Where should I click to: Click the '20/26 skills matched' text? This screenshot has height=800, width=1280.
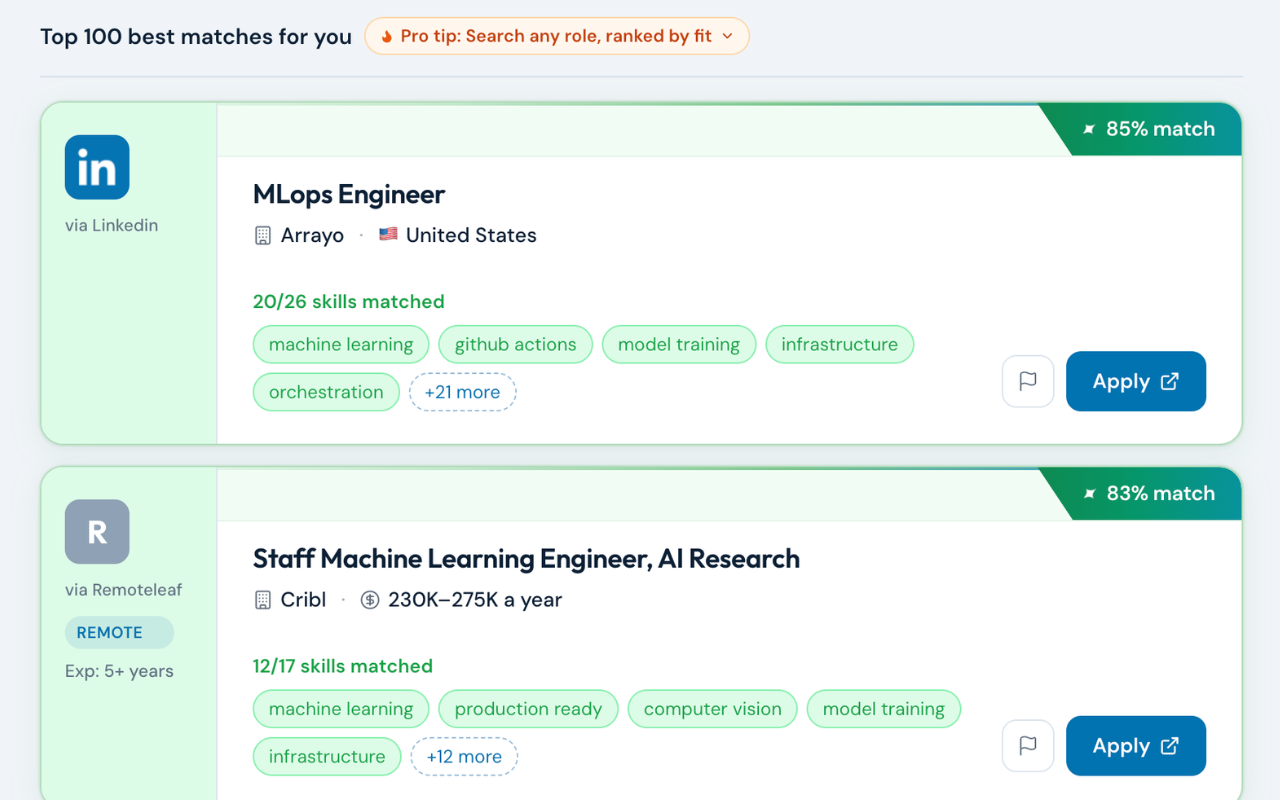[349, 302]
